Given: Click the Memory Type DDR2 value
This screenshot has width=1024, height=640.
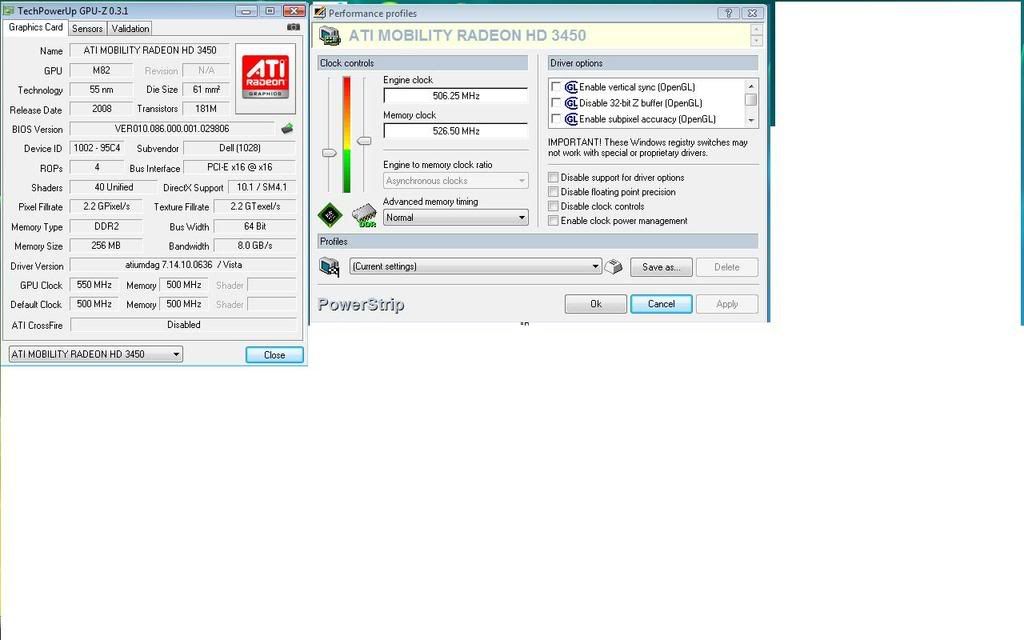Looking at the screenshot, I should coord(106,226).
